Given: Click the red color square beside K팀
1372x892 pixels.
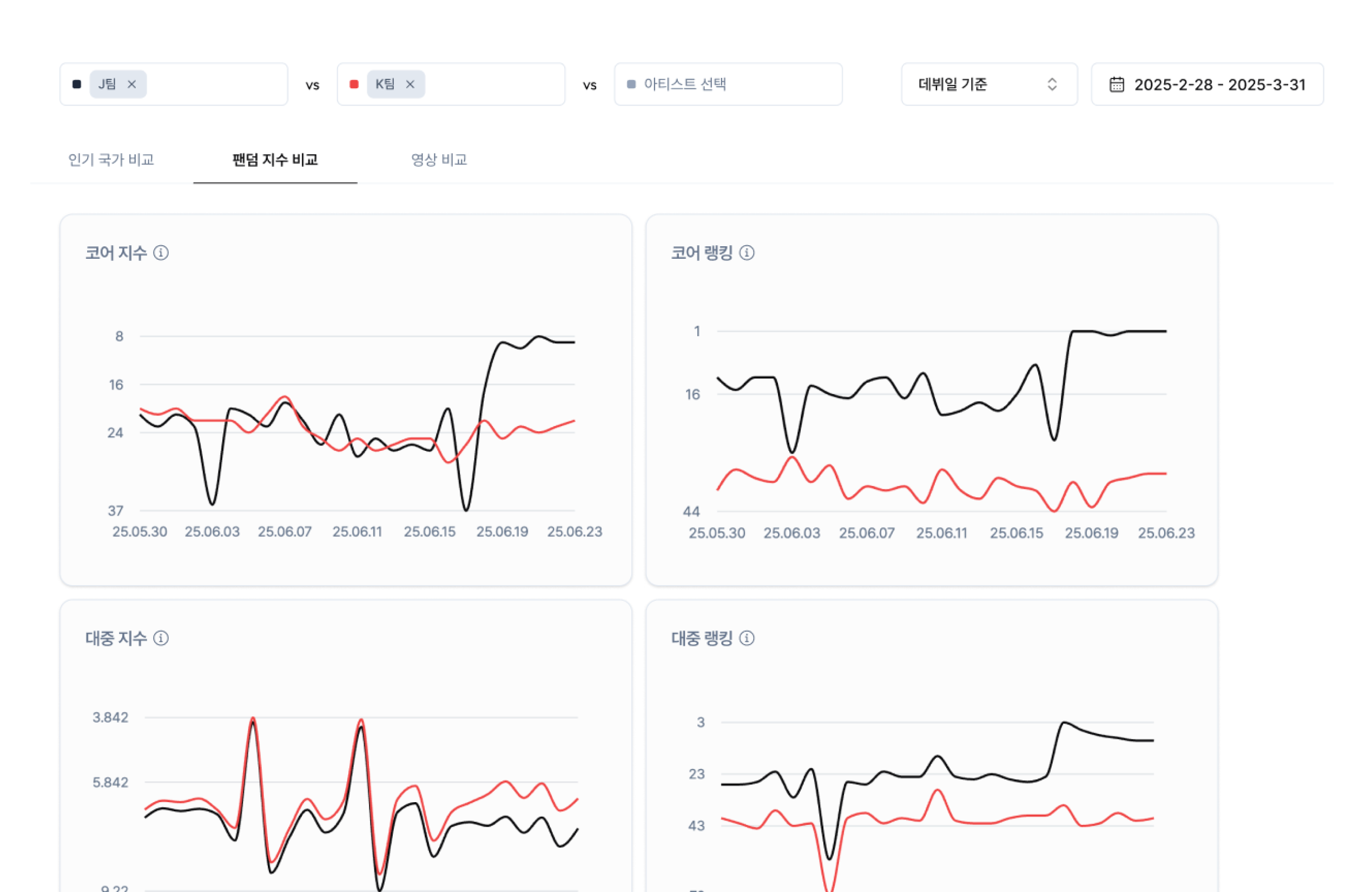Looking at the screenshot, I should click(x=354, y=84).
